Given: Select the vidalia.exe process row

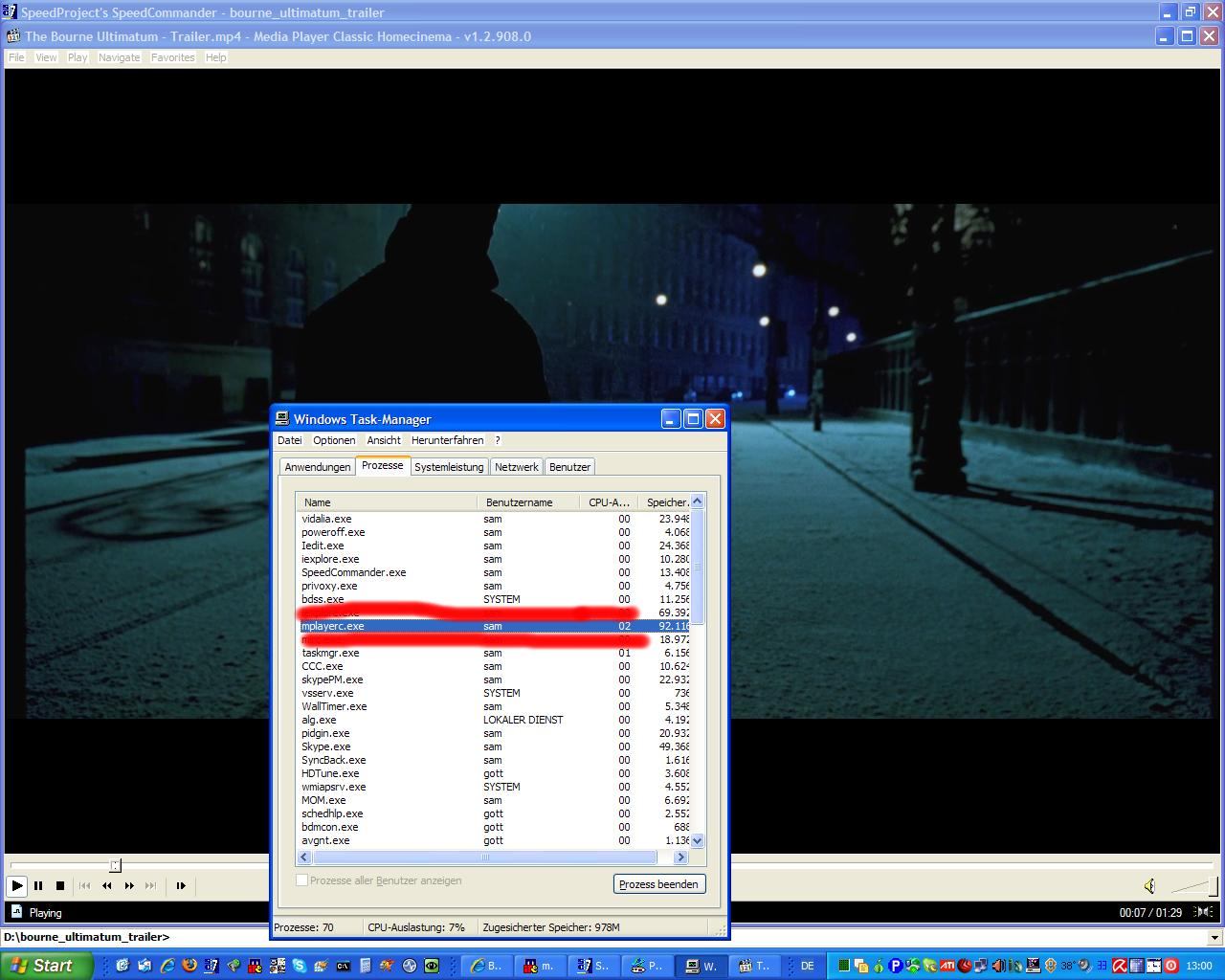Looking at the screenshot, I should coord(493,519).
